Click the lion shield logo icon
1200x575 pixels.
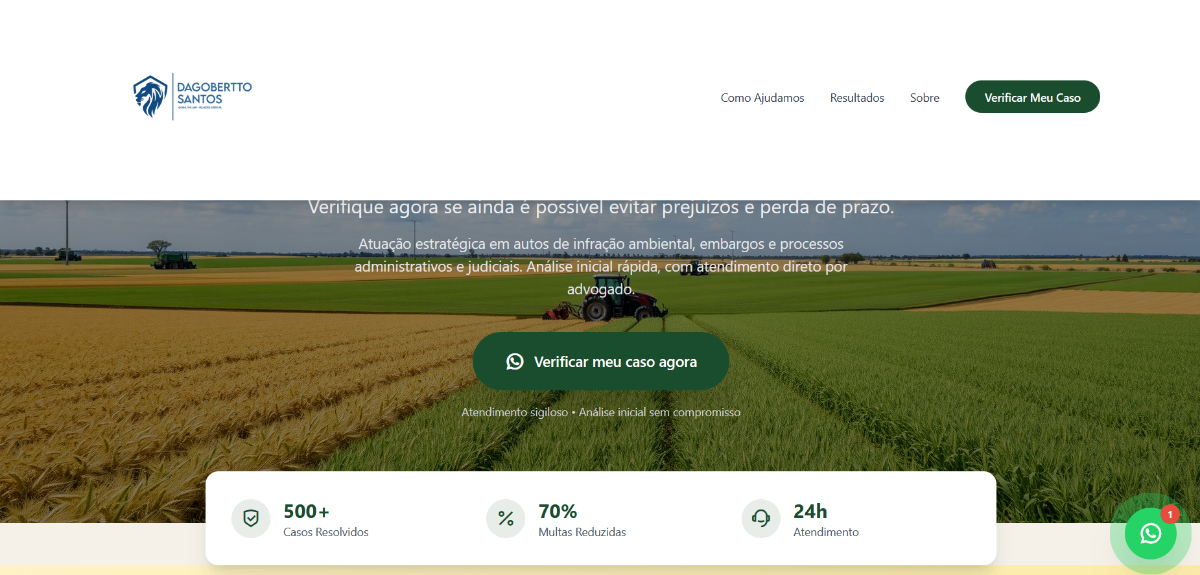pyautogui.click(x=150, y=97)
